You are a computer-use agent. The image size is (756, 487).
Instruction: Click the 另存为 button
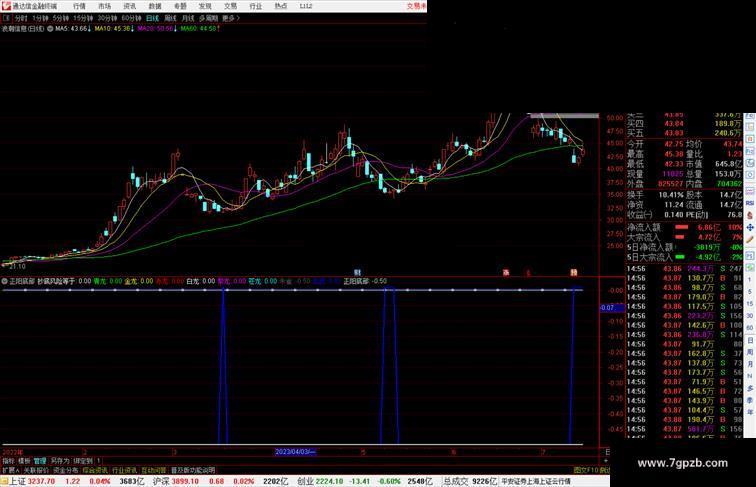pyautogui.click(x=60, y=461)
